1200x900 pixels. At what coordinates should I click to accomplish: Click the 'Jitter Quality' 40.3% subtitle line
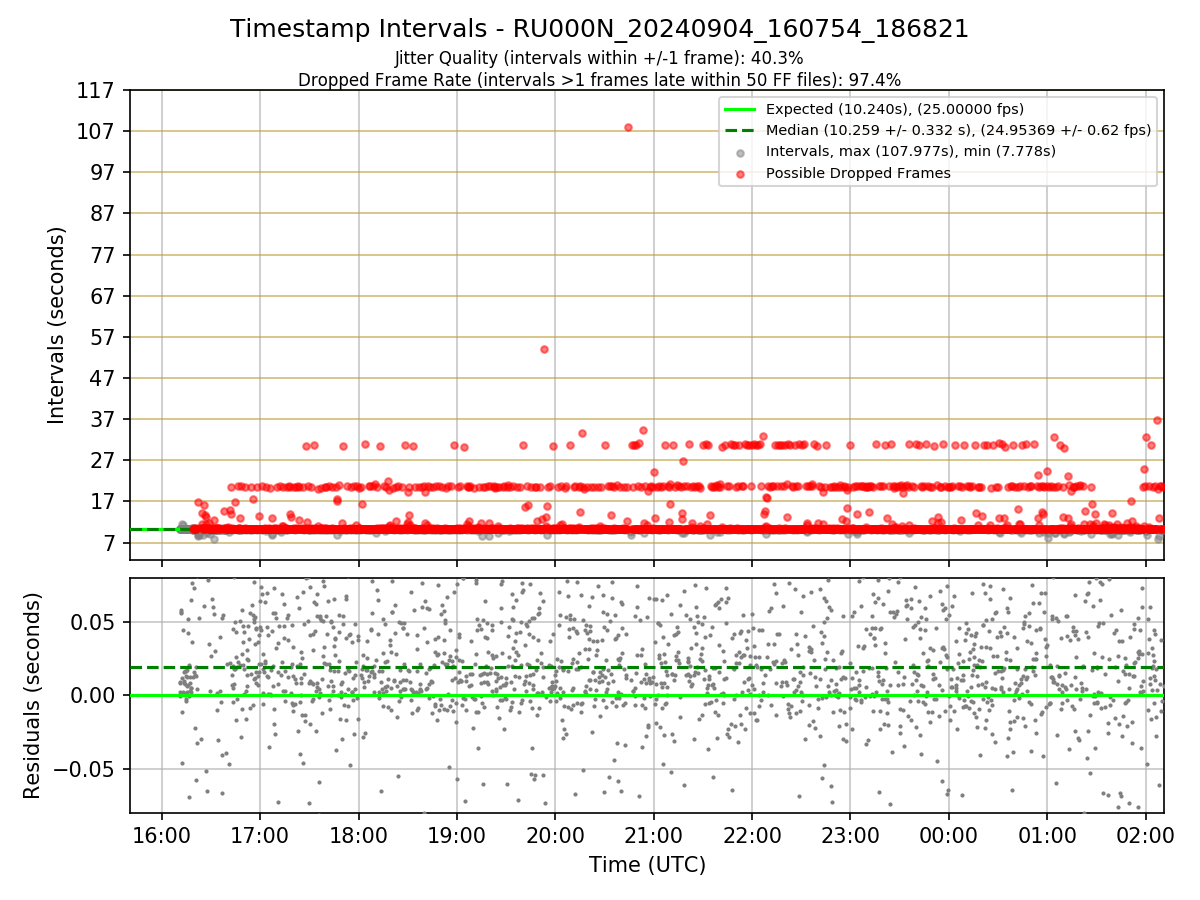(x=599, y=58)
